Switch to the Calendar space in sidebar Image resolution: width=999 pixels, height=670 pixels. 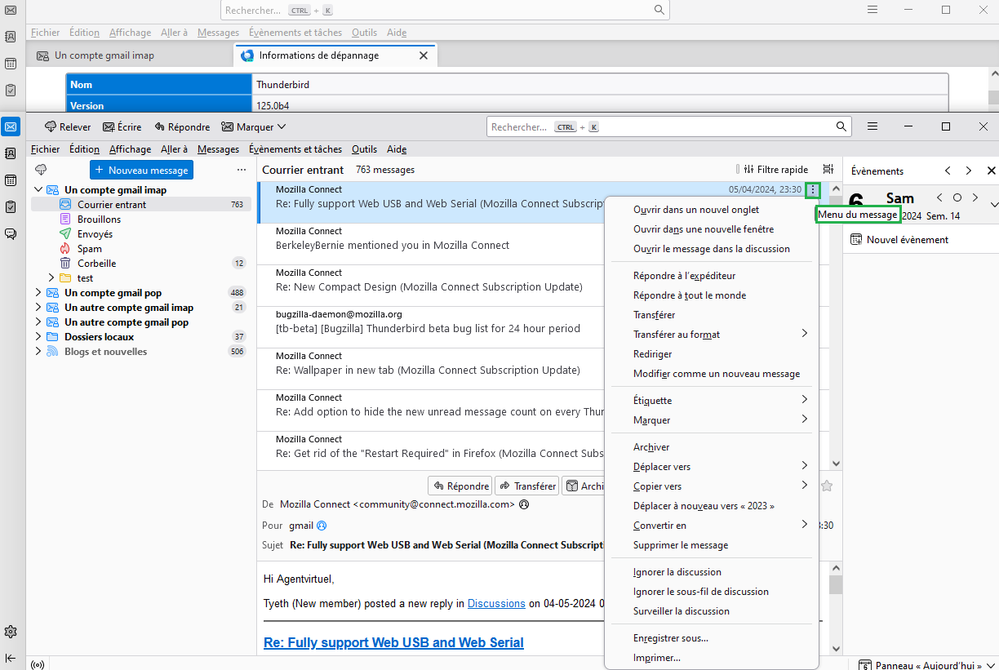(x=11, y=181)
